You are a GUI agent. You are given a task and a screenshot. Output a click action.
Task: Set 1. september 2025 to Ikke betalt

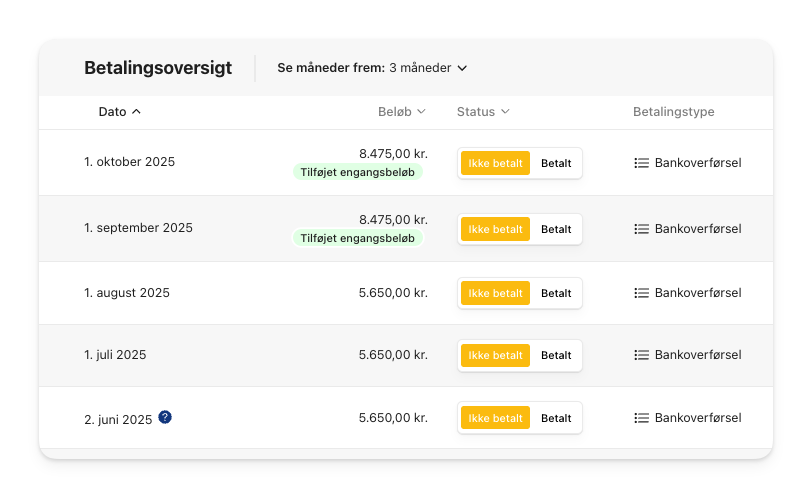pyautogui.click(x=496, y=229)
